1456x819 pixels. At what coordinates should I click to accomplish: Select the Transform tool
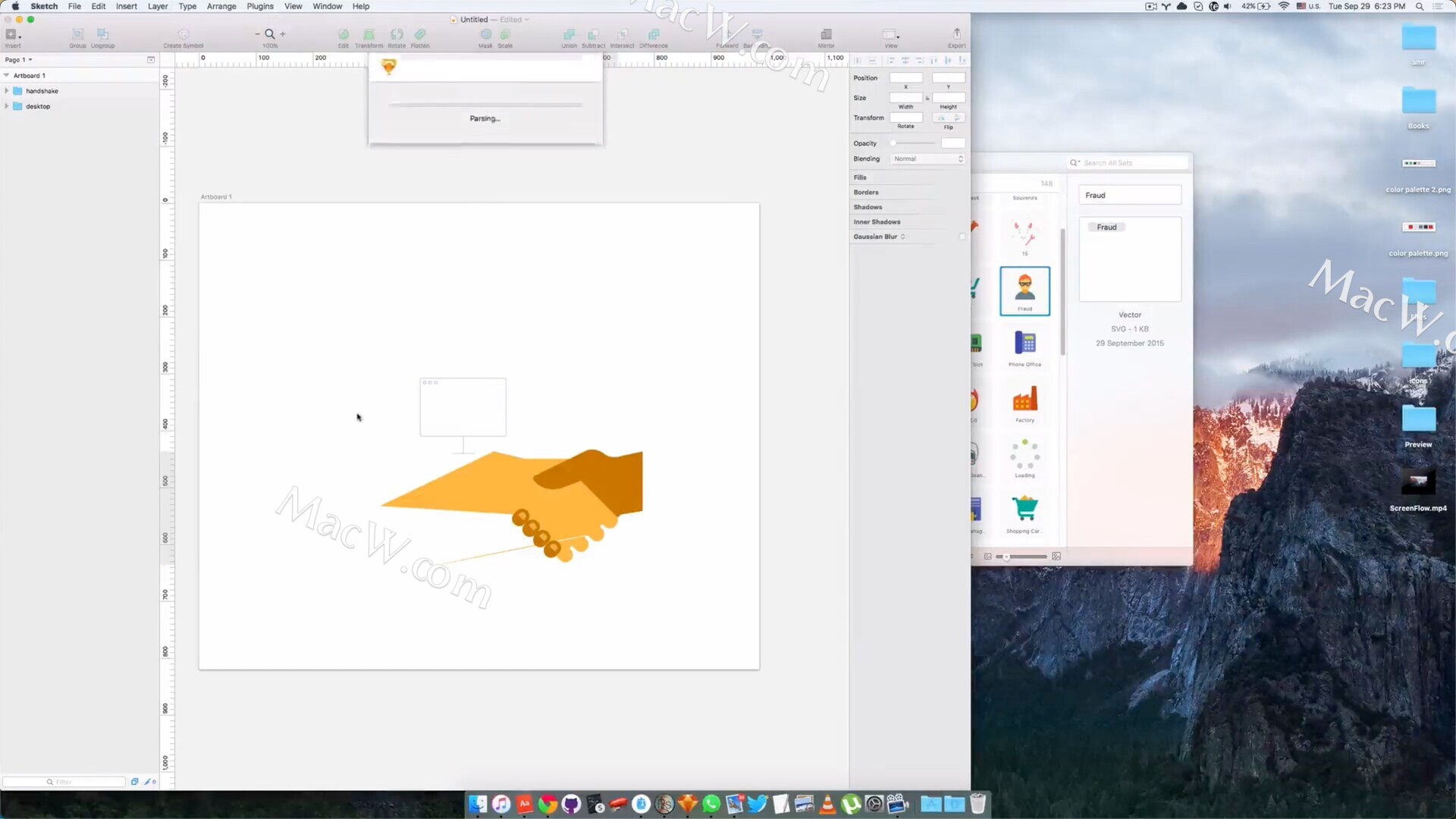(x=369, y=37)
